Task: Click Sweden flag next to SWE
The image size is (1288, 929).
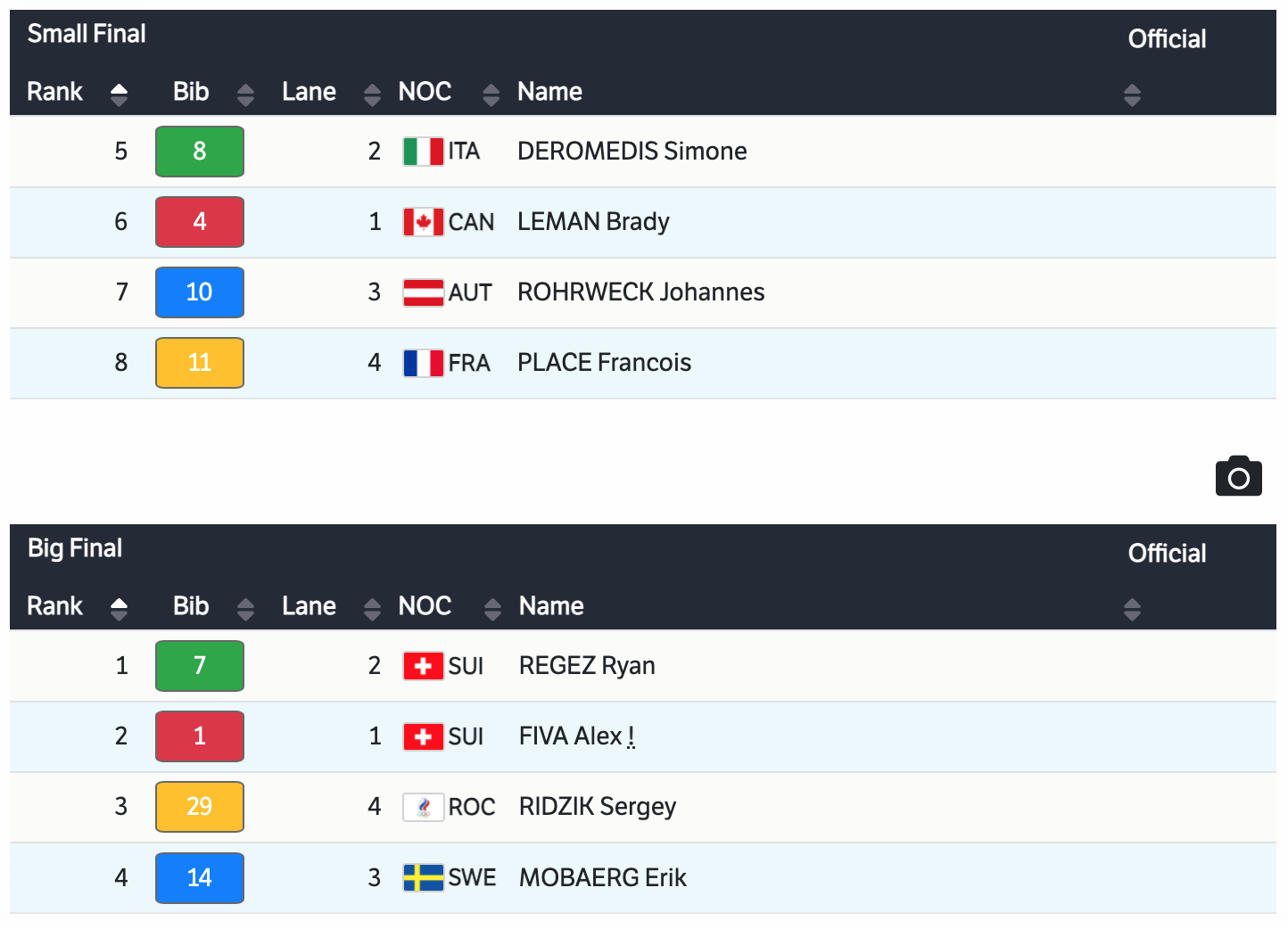Action: [x=423, y=877]
